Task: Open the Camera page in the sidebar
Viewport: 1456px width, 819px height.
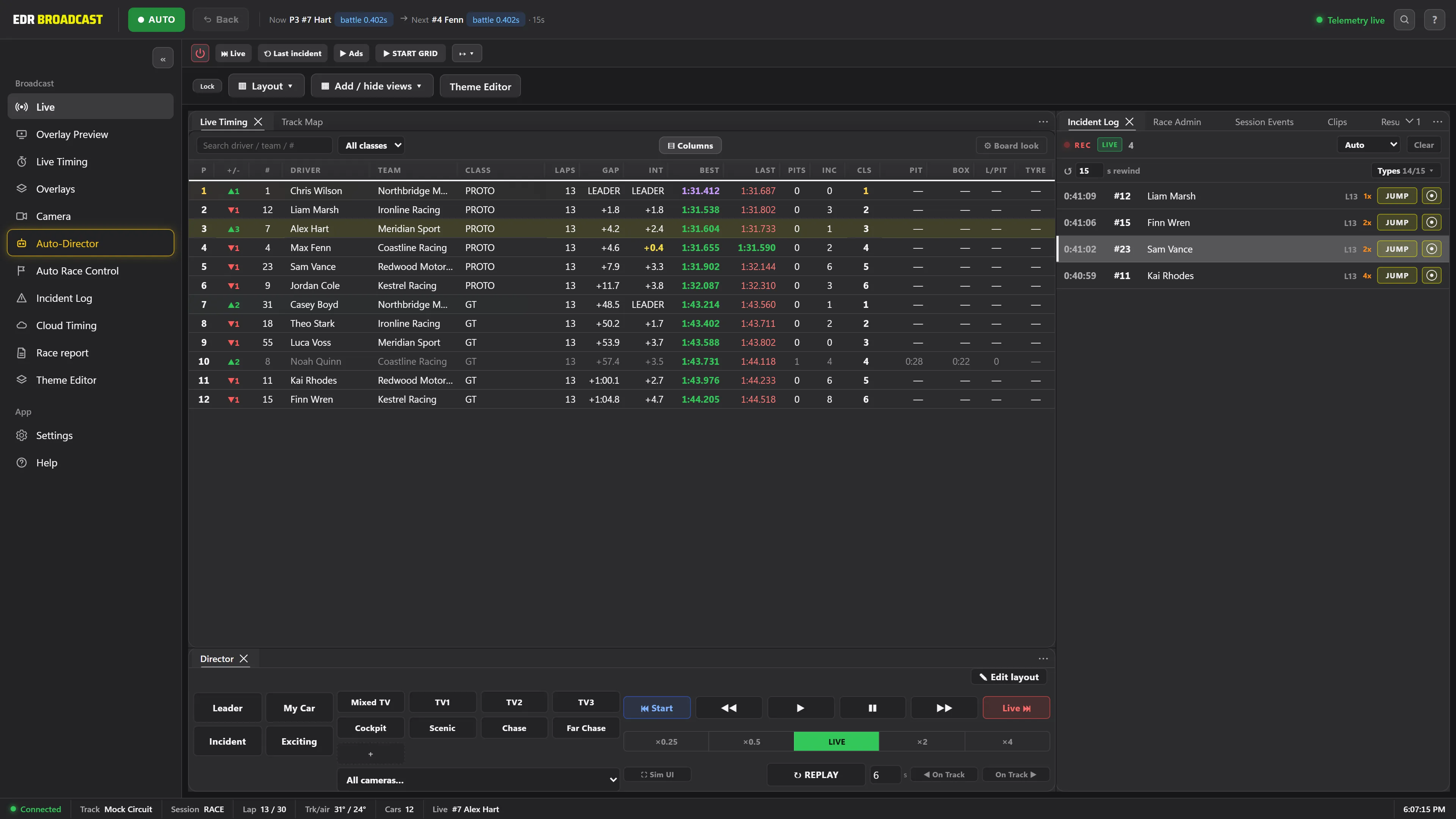Action: (91, 217)
